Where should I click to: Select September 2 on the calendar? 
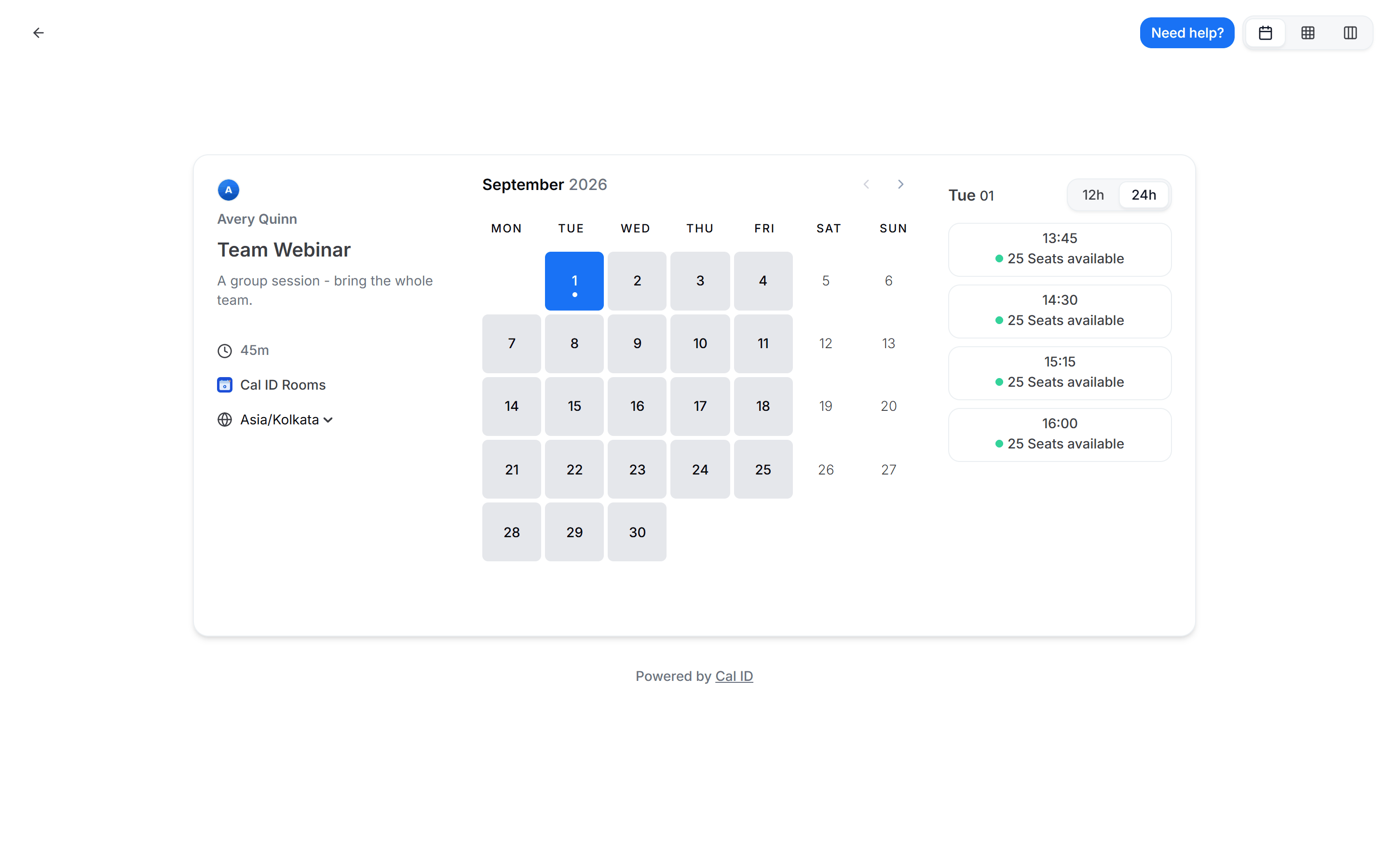point(637,281)
